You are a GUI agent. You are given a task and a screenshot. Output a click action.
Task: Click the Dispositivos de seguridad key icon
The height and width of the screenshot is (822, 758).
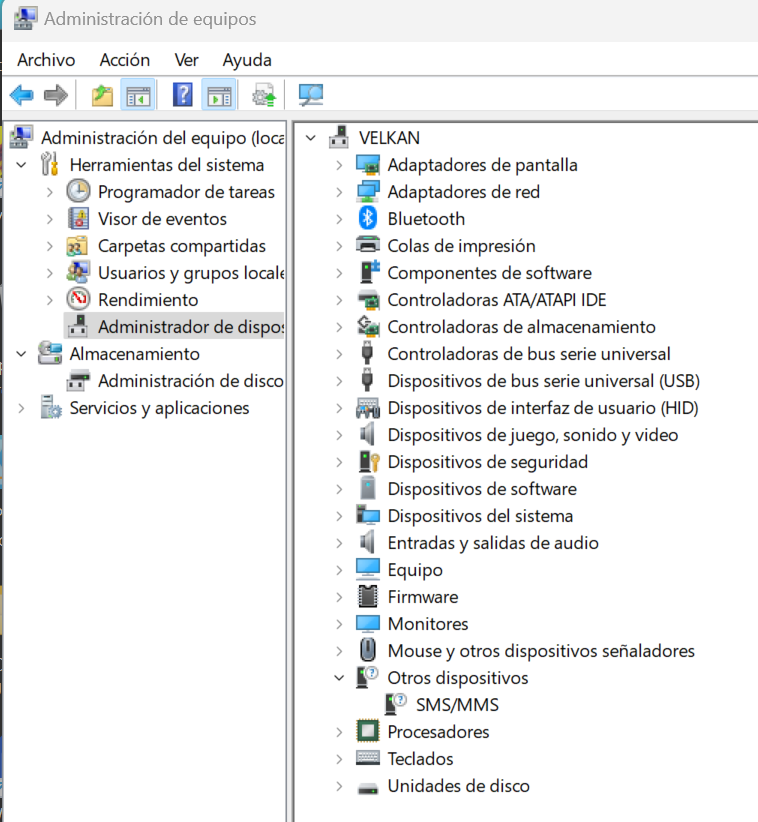(369, 461)
